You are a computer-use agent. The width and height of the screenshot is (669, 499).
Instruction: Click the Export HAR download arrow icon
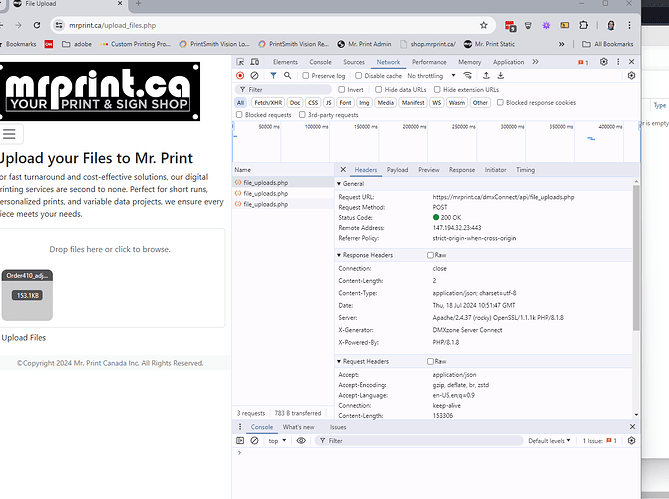point(500,75)
